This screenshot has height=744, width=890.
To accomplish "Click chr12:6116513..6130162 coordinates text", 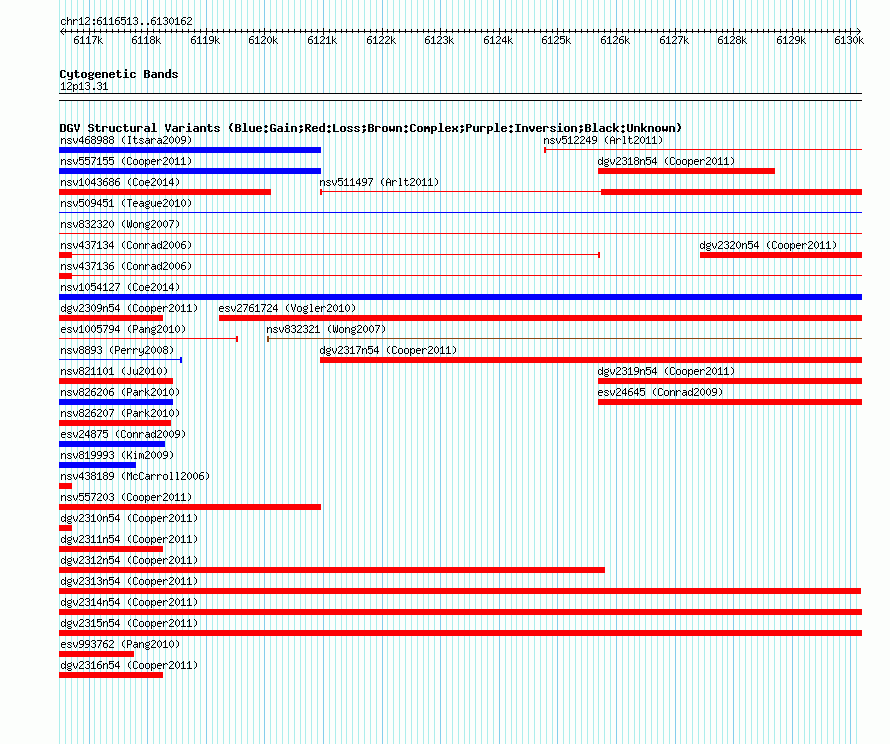I will [x=127, y=21].
